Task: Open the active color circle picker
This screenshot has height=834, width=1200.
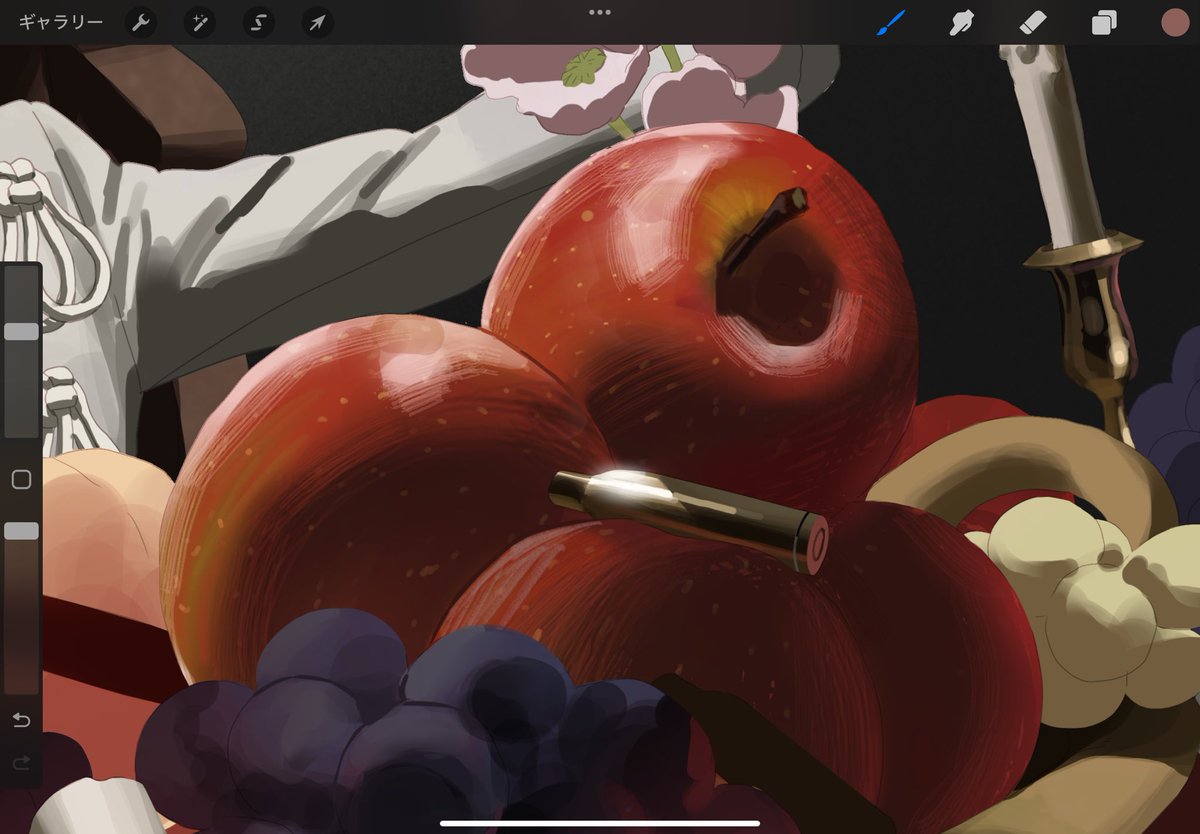Action: [x=1175, y=22]
